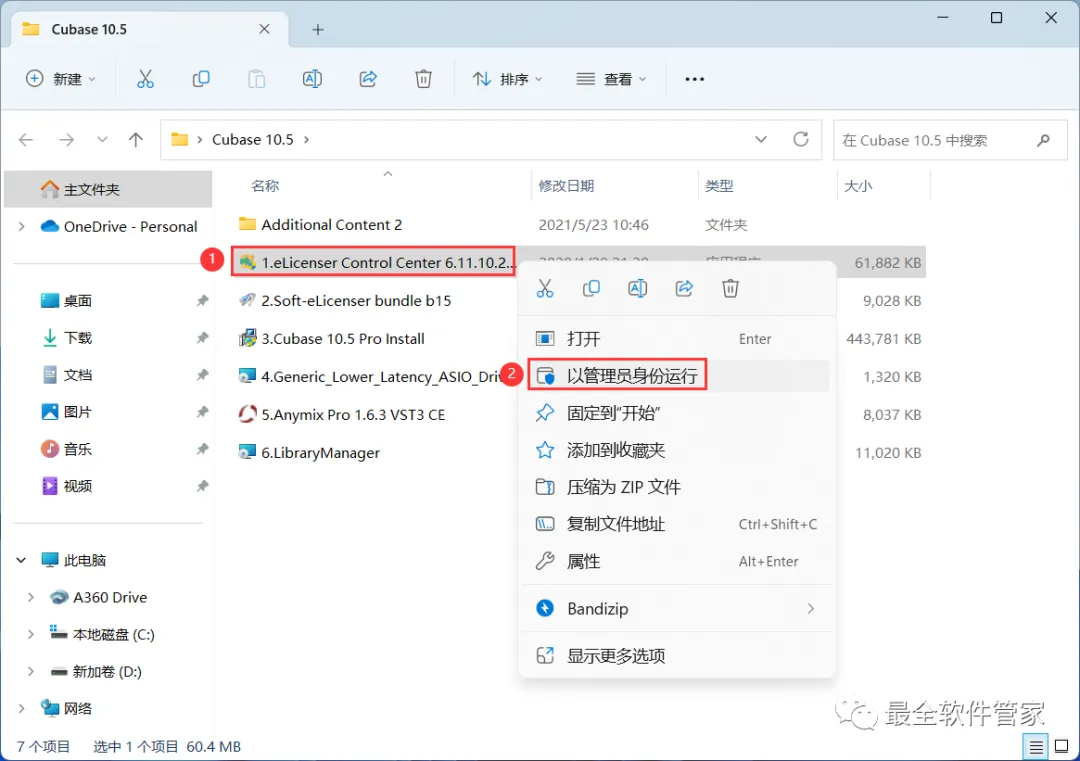Choose 打开 from context menu
The width and height of the screenshot is (1080, 761).
tap(676, 339)
